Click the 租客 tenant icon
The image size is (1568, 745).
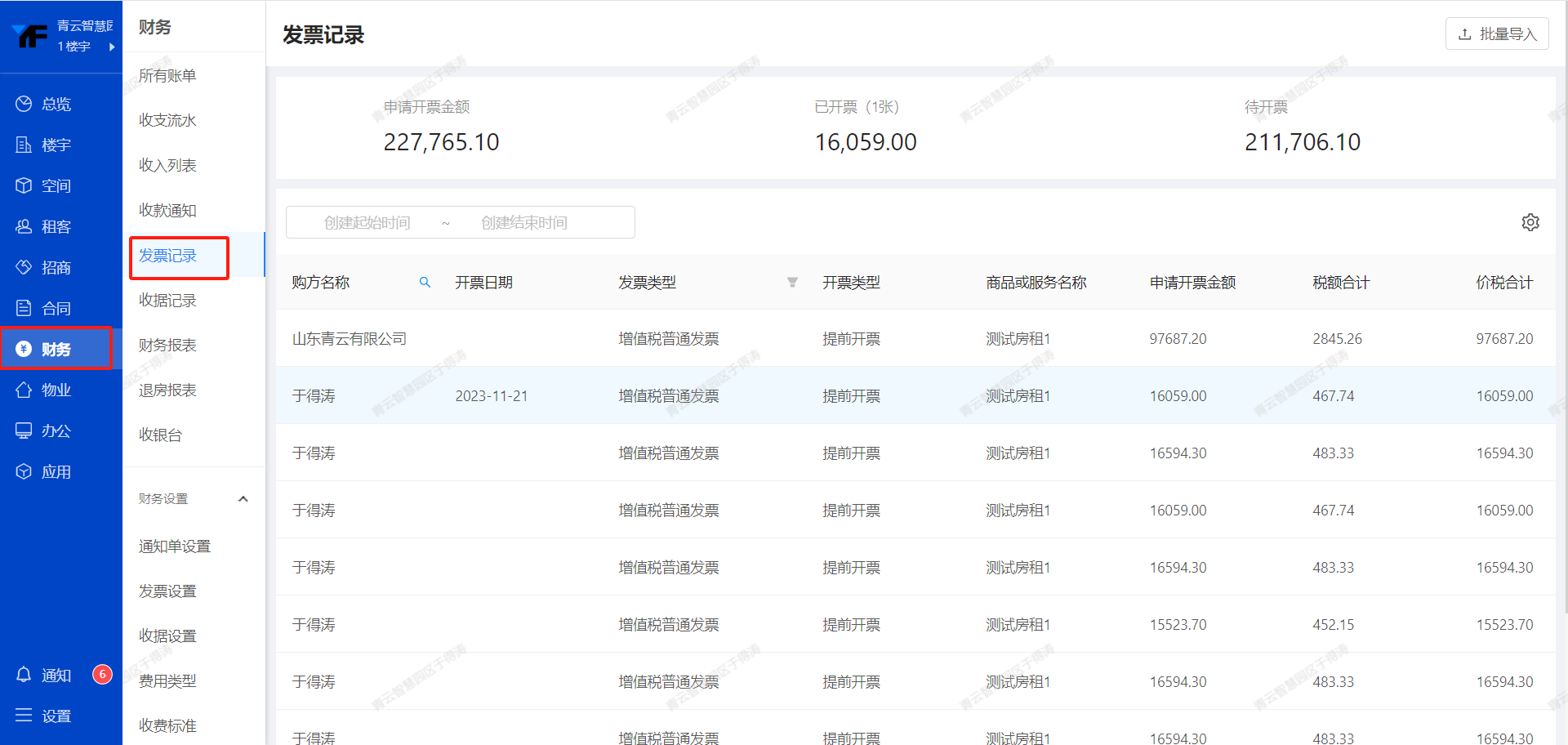pos(24,226)
